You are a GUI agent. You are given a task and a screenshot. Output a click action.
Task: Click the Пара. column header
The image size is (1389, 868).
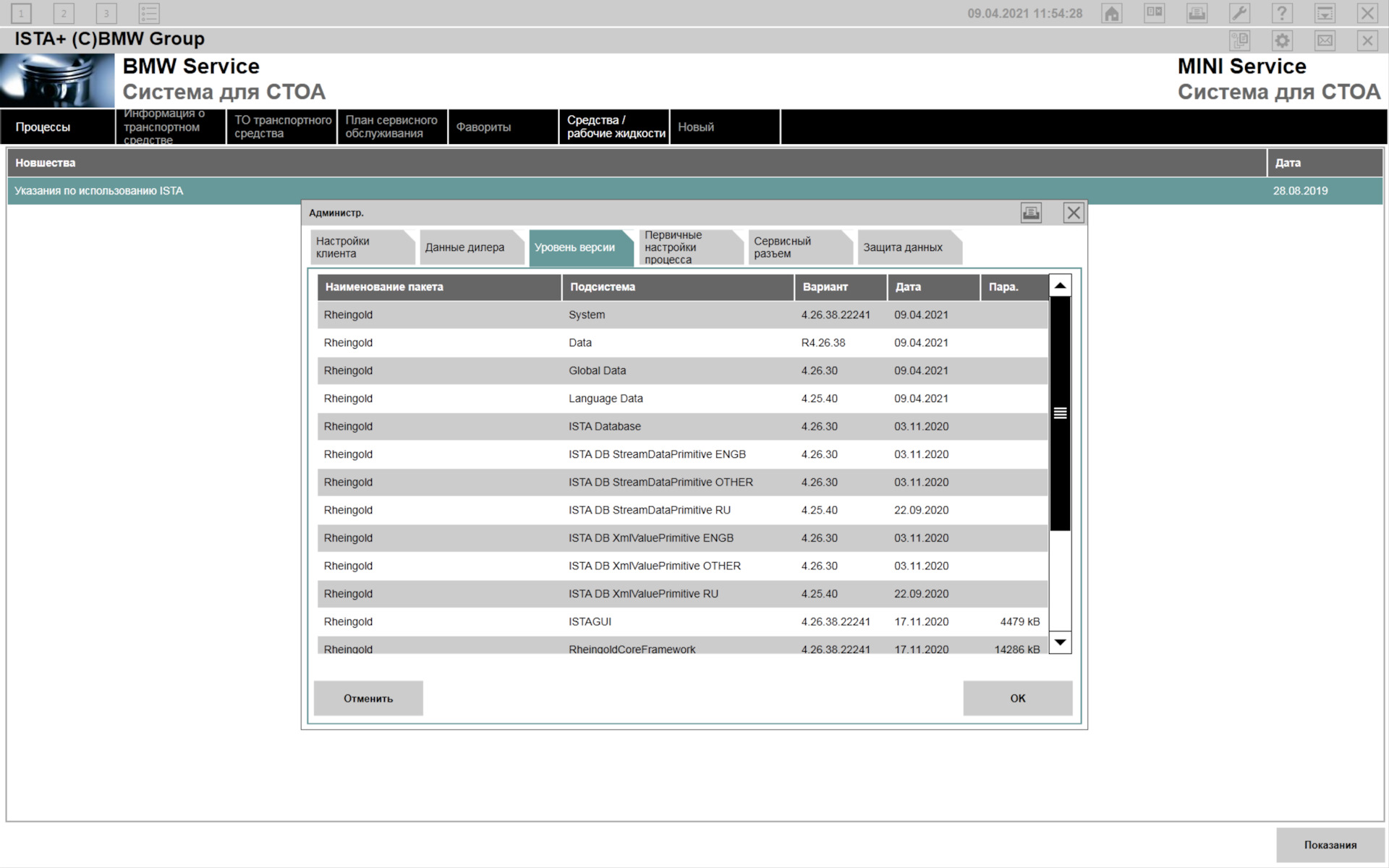point(1014,287)
